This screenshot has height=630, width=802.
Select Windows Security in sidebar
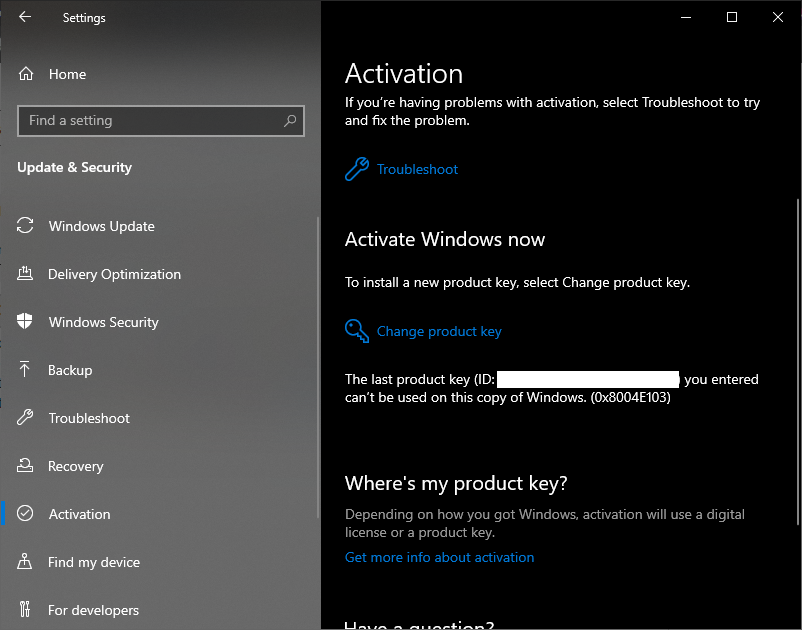click(104, 322)
